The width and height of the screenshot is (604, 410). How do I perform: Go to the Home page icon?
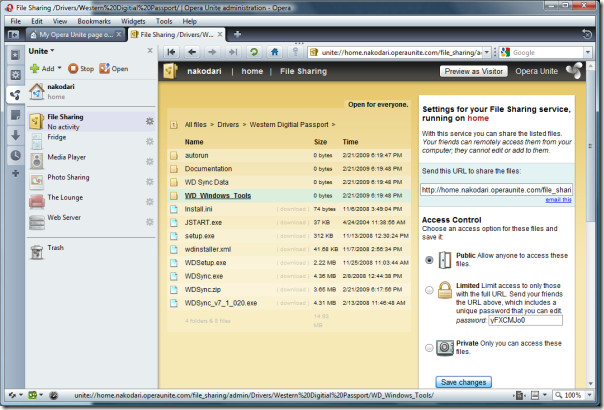click(x=274, y=52)
